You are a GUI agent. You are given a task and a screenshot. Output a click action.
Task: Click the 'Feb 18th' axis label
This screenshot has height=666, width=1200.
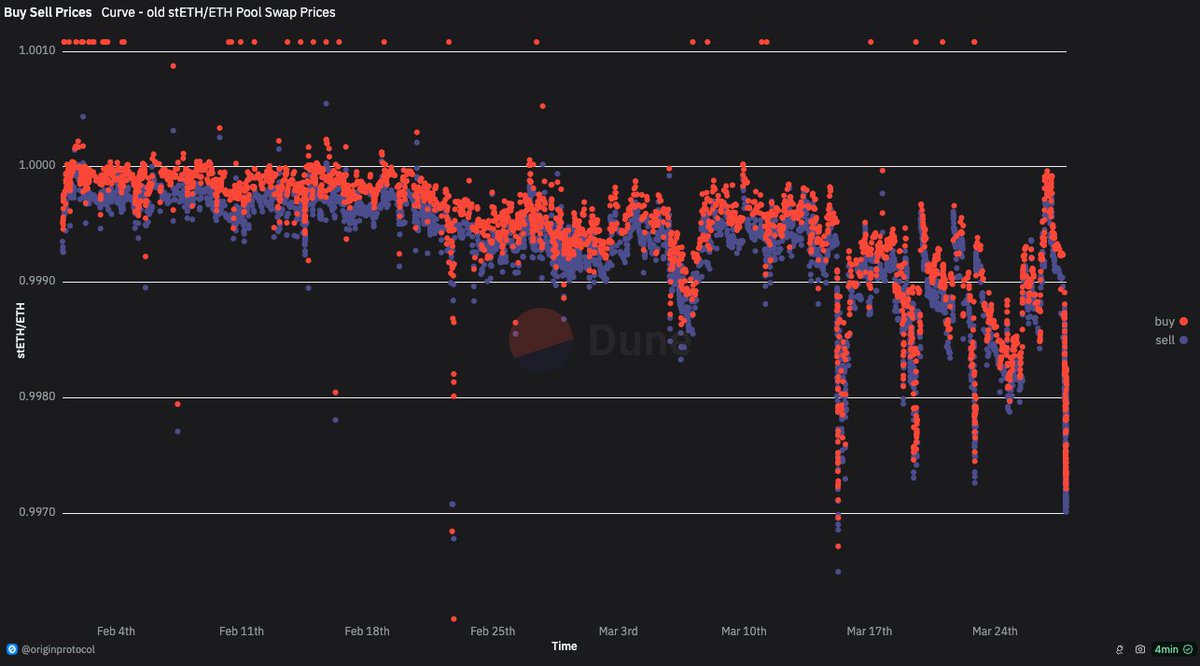(367, 631)
